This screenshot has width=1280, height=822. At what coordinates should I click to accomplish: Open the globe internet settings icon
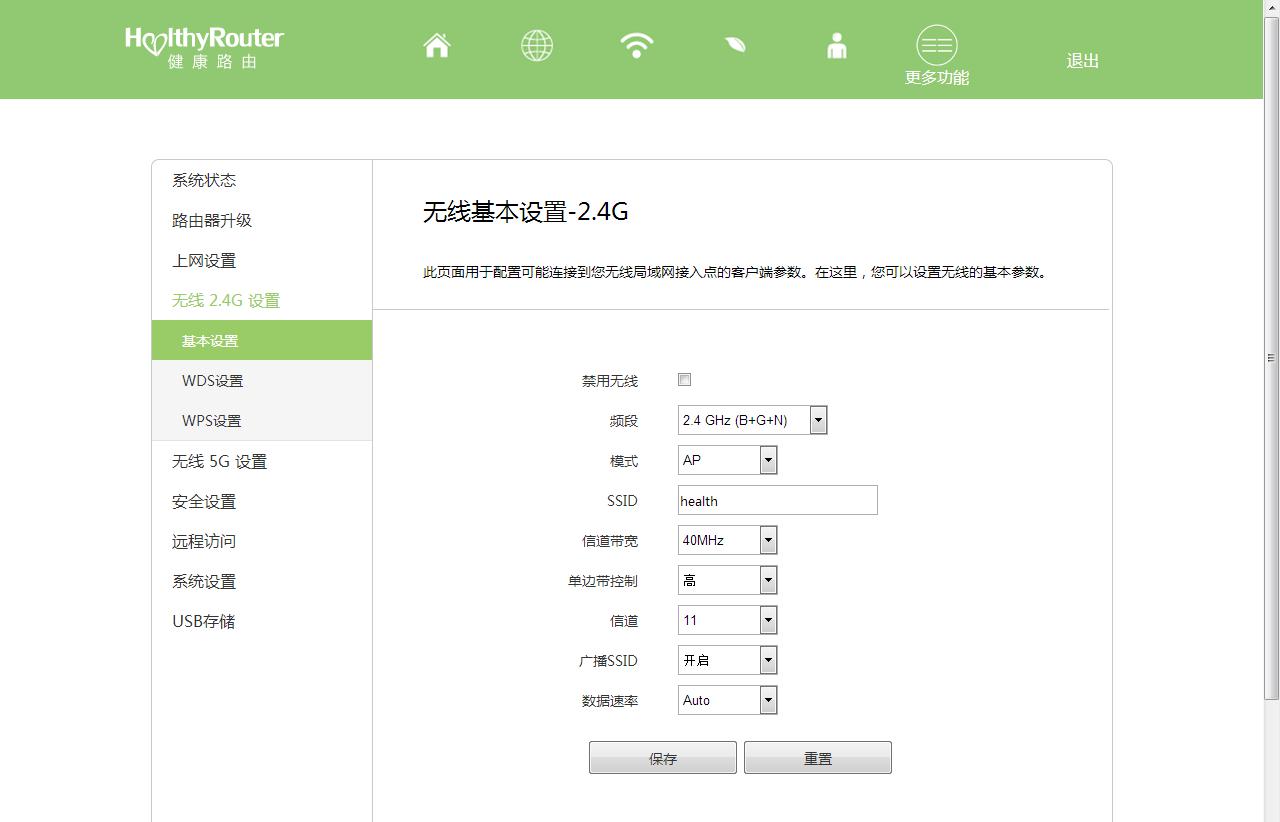(537, 46)
